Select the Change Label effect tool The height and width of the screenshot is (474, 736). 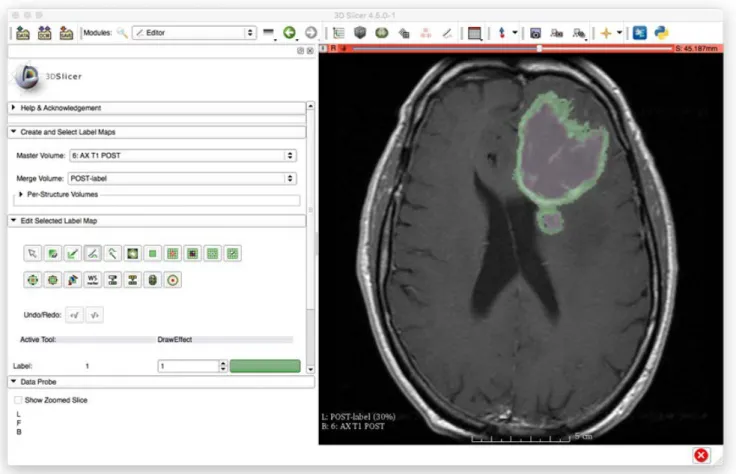tap(133, 280)
